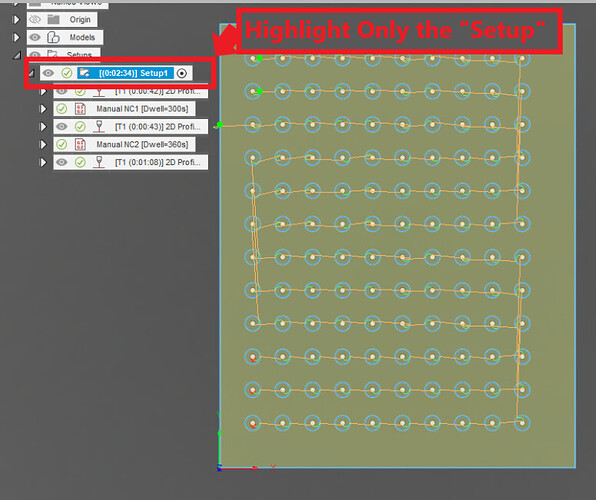
Task: Expand the Manual NC1 Dwell=300s item
Action: coord(43,109)
